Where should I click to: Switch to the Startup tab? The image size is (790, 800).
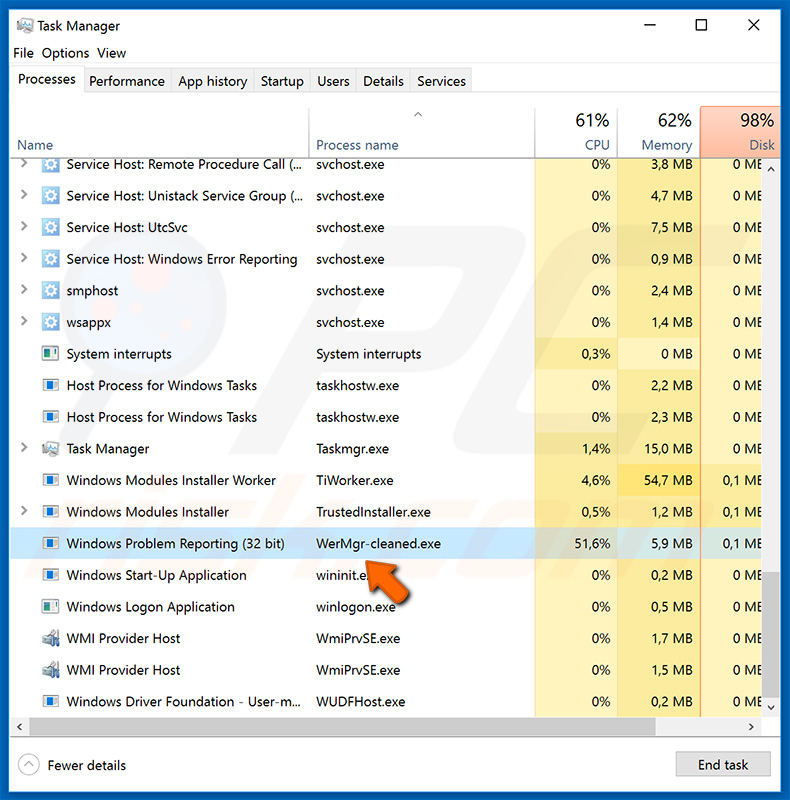point(282,81)
